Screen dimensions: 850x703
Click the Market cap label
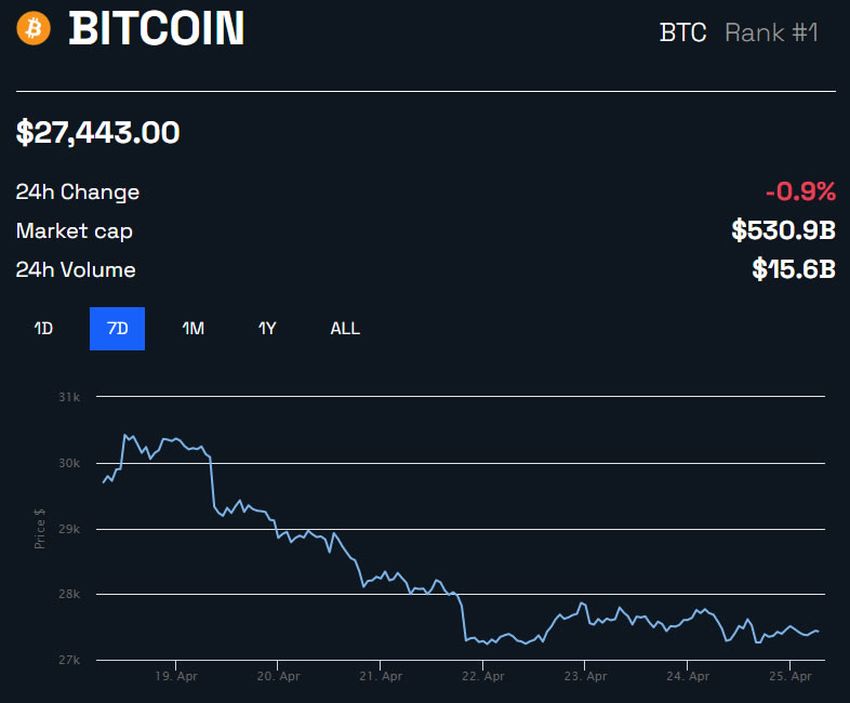pos(74,231)
